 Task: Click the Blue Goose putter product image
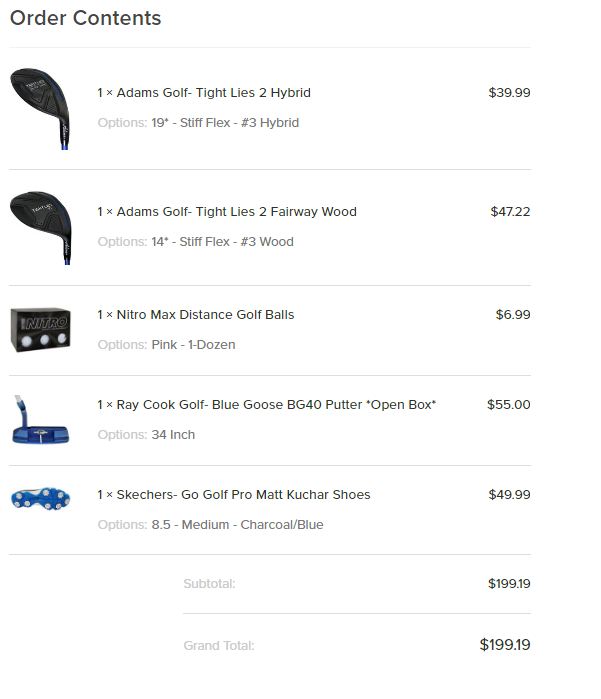click(x=38, y=420)
